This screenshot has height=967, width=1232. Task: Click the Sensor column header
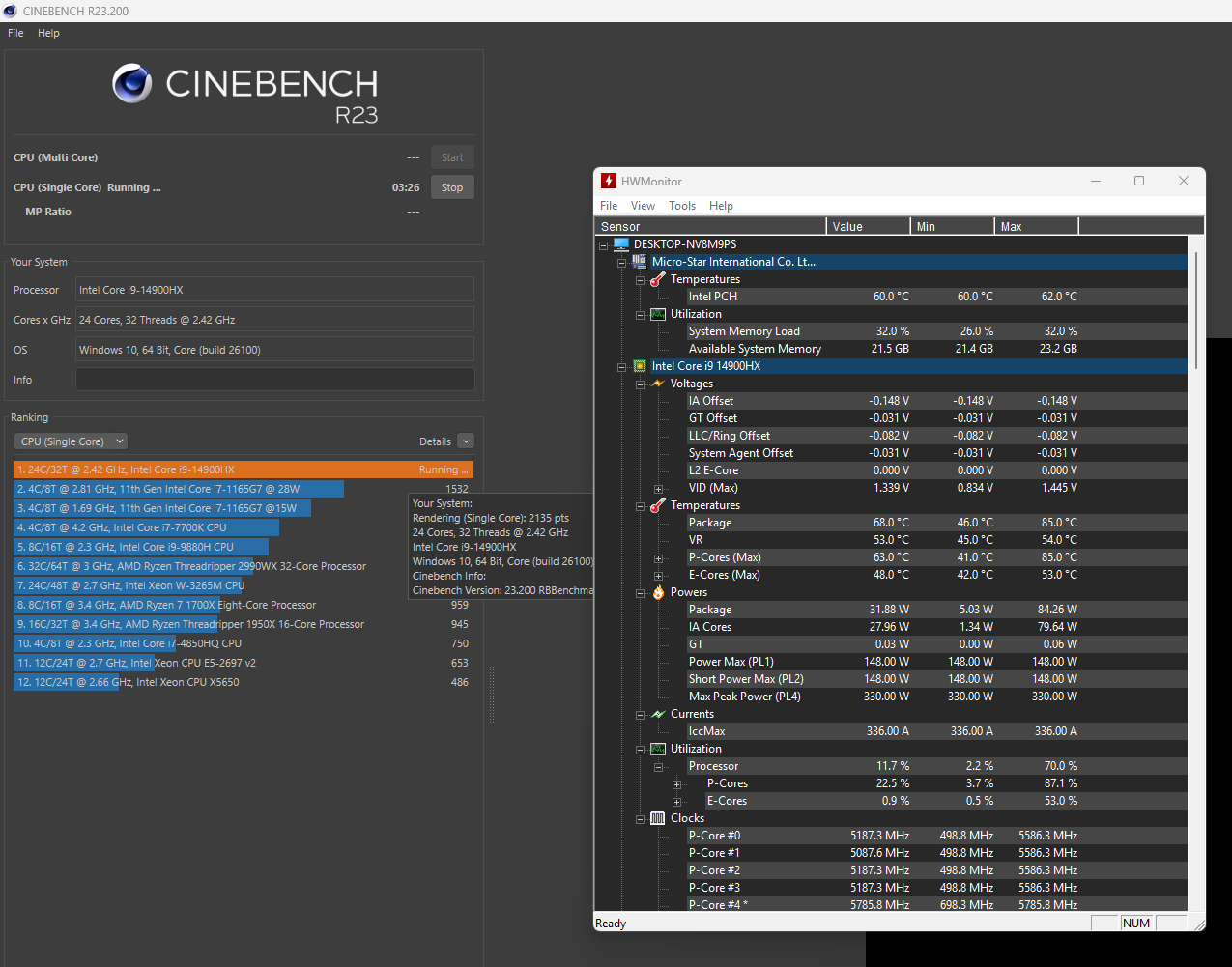710,226
